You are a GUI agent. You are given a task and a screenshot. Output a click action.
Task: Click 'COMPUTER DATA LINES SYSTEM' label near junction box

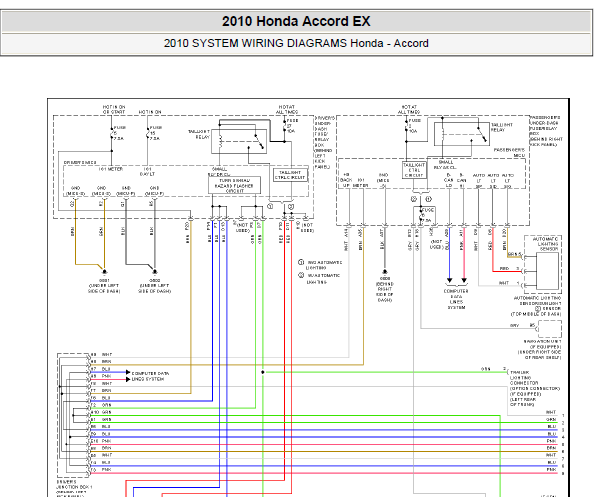coord(150,376)
